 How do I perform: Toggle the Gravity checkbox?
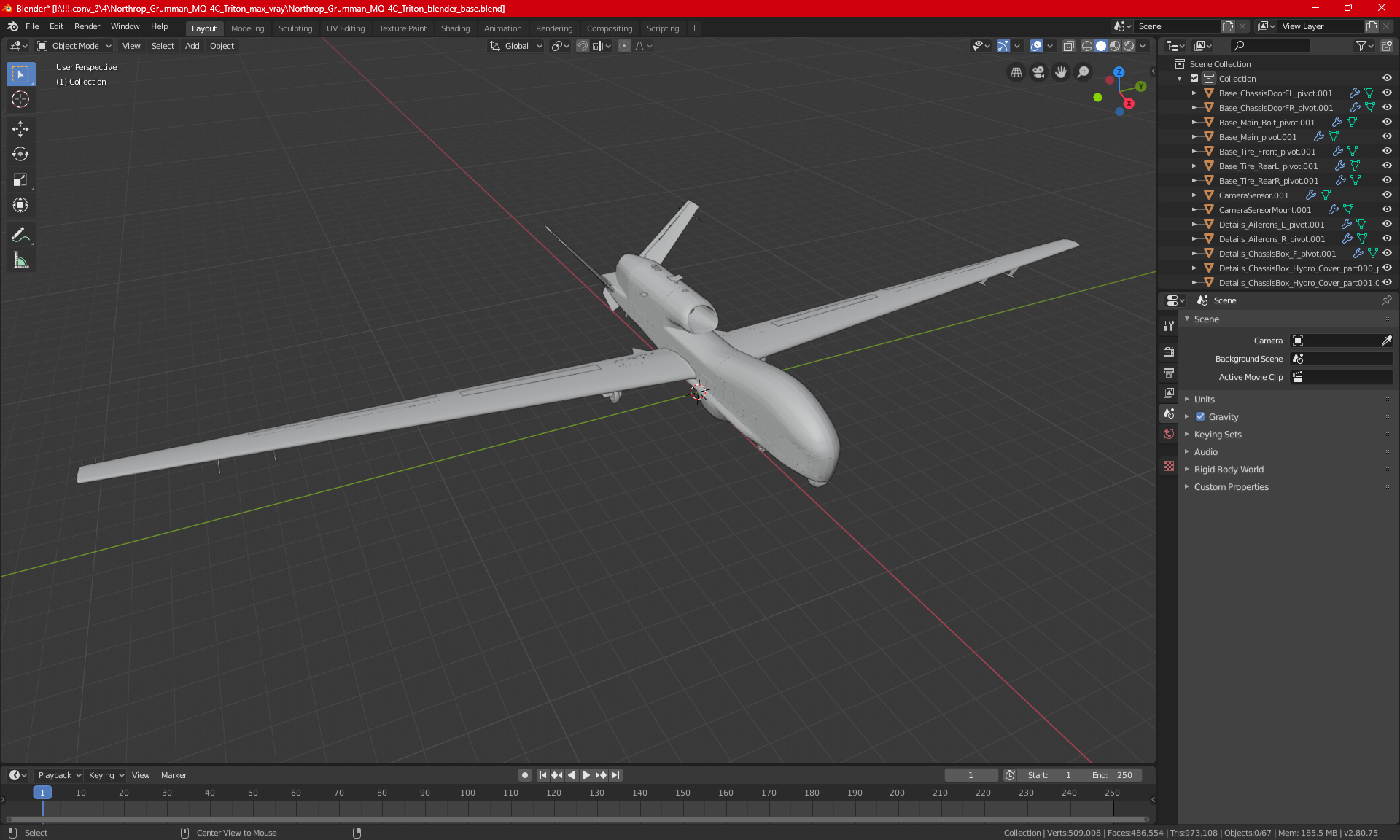pos(1200,417)
